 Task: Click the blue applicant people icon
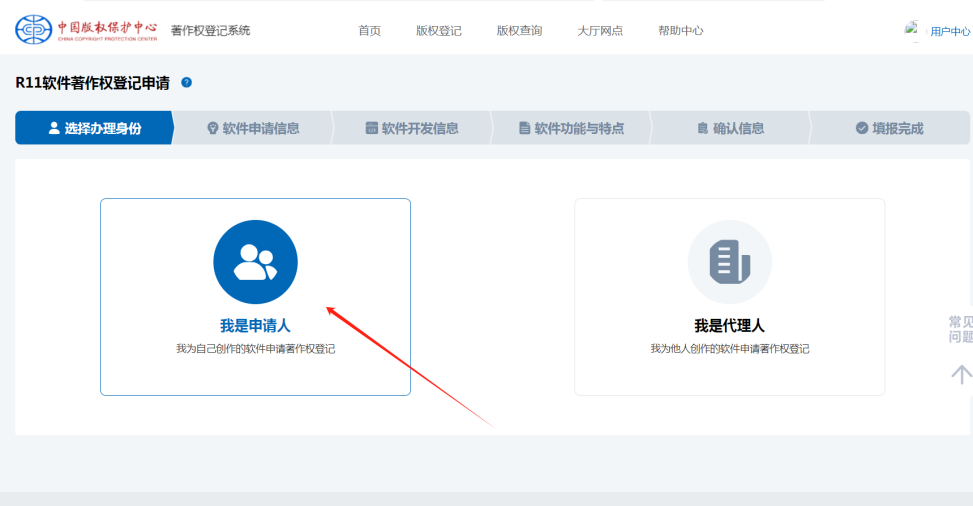pos(255,262)
